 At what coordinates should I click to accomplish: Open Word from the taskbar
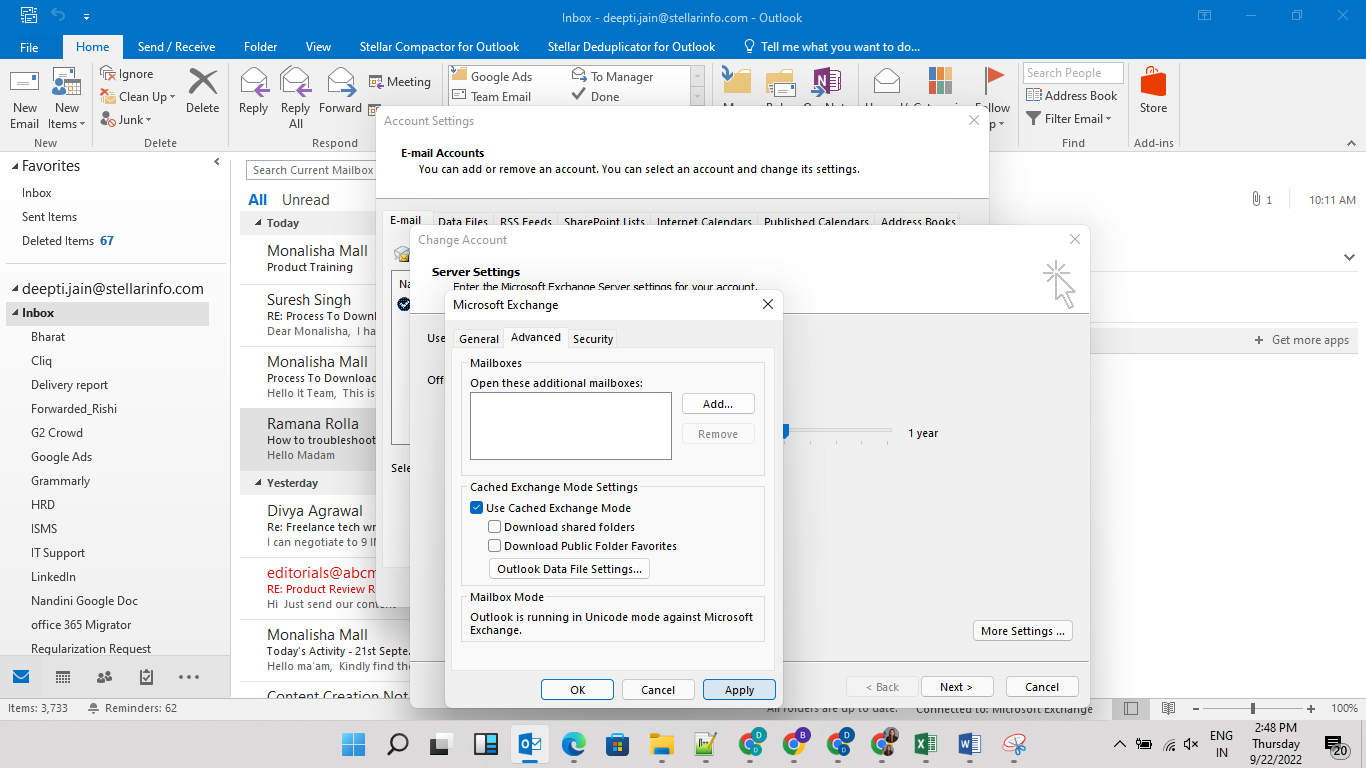tap(969, 744)
